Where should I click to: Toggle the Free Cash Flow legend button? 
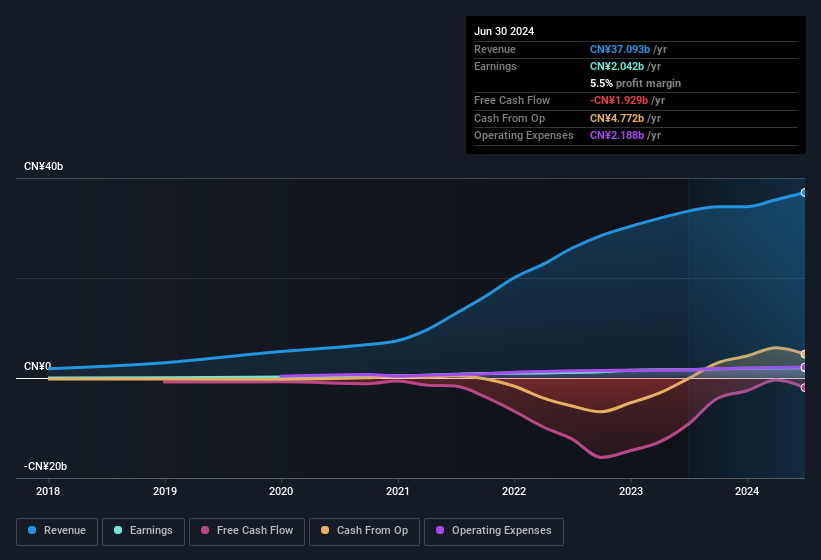(247, 531)
